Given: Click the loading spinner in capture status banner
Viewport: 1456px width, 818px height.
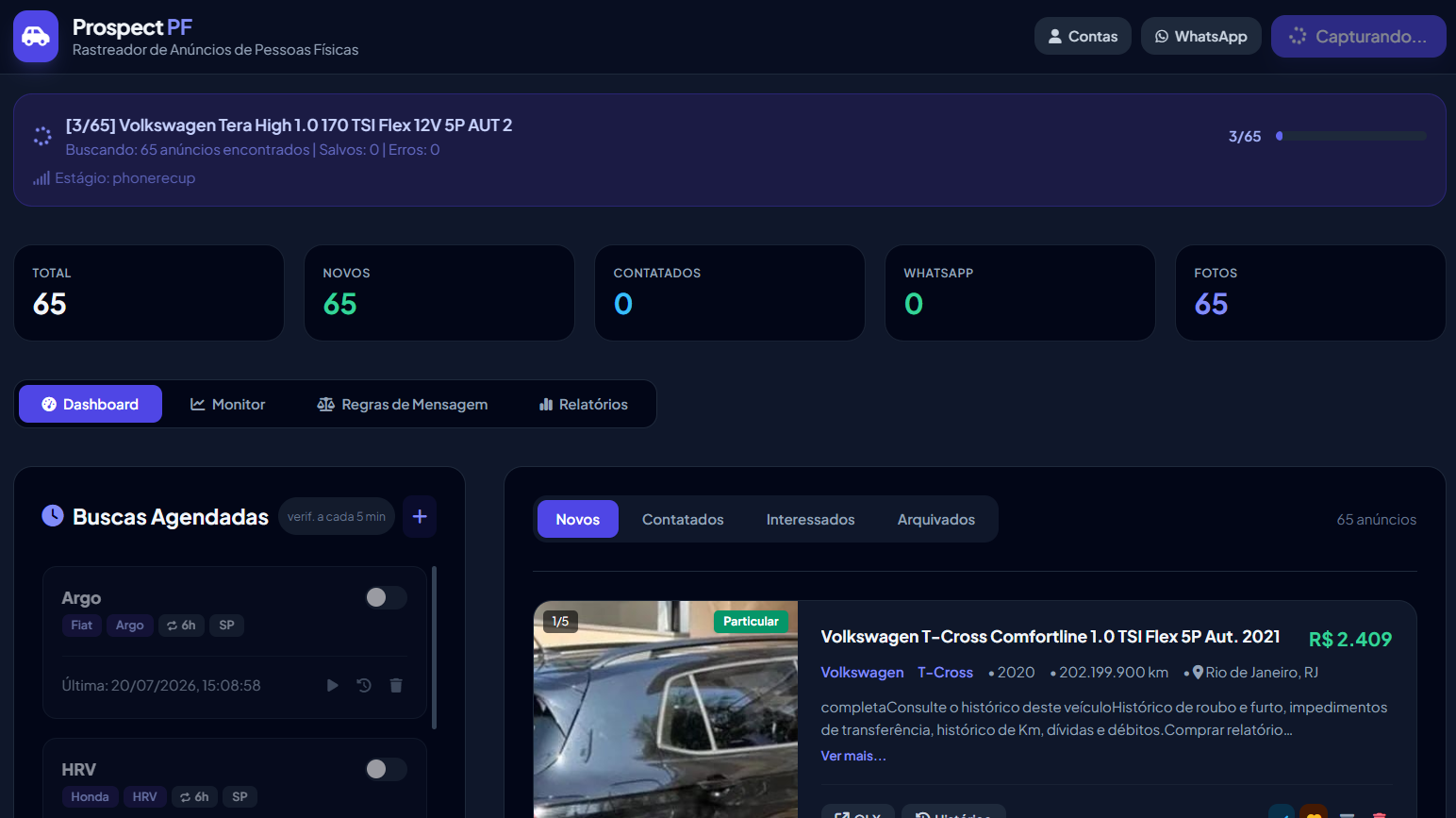Looking at the screenshot, I should tap(42, 136).
